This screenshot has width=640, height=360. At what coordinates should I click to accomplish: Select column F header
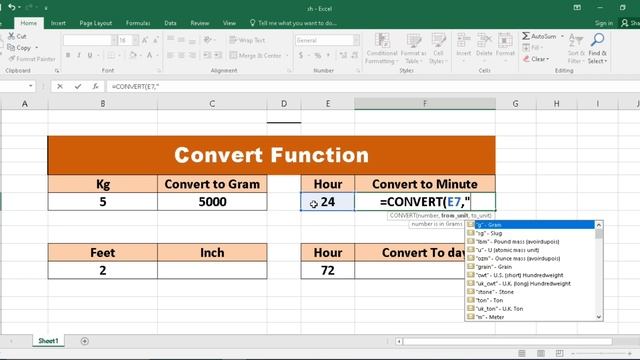[424, 104]
